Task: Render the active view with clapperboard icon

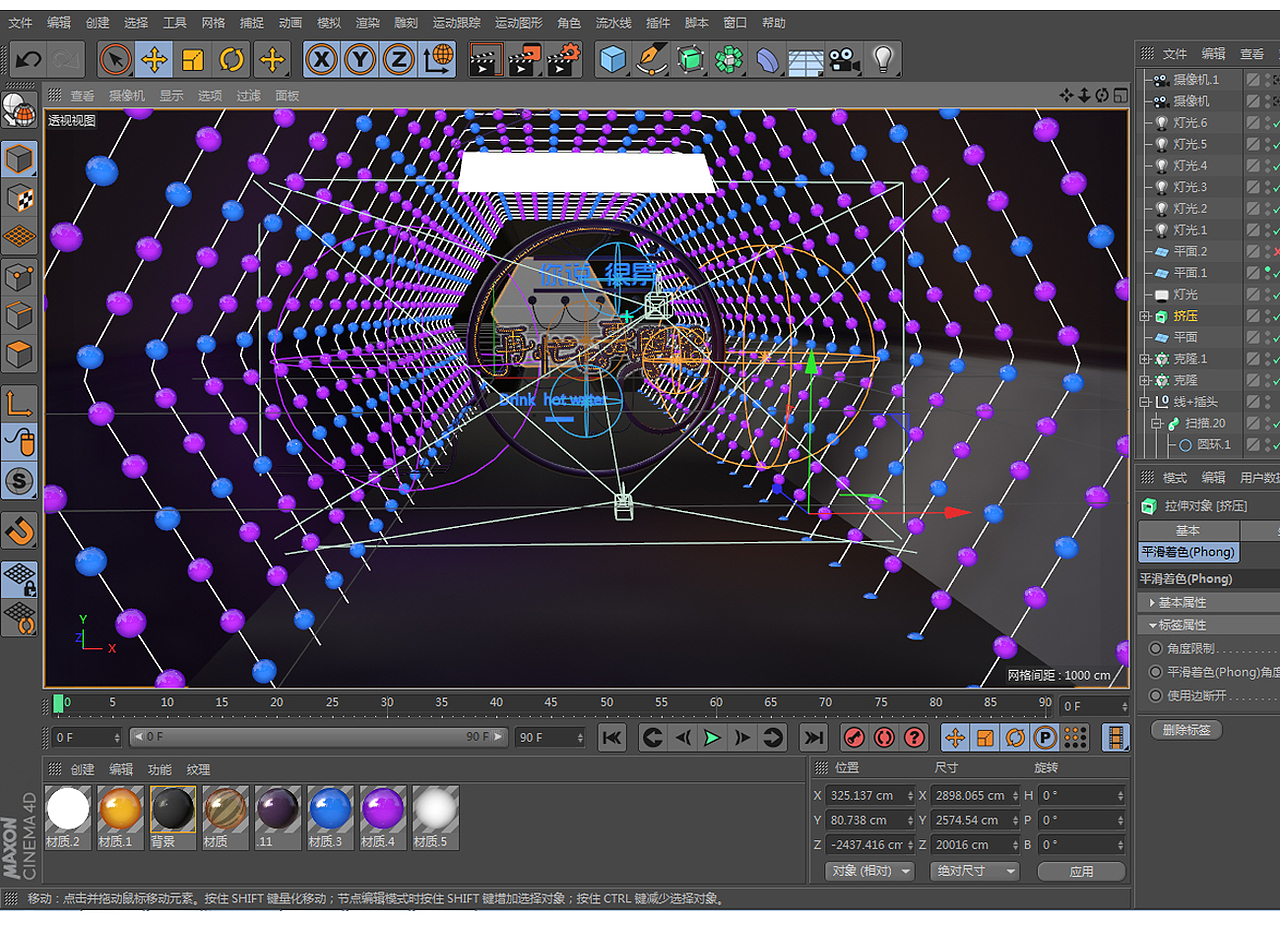Action: [x=485, y=60]
